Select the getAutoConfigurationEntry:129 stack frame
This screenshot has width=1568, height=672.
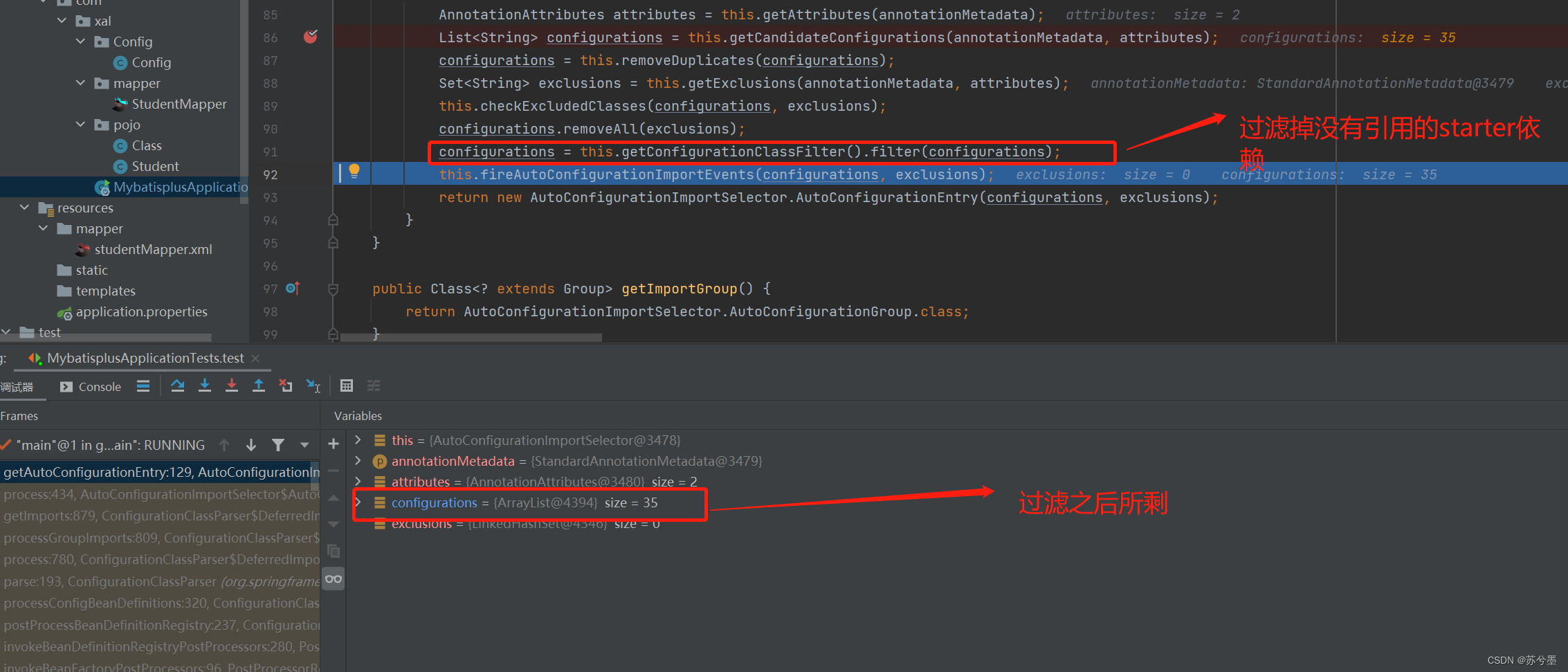tap(159, 471)
